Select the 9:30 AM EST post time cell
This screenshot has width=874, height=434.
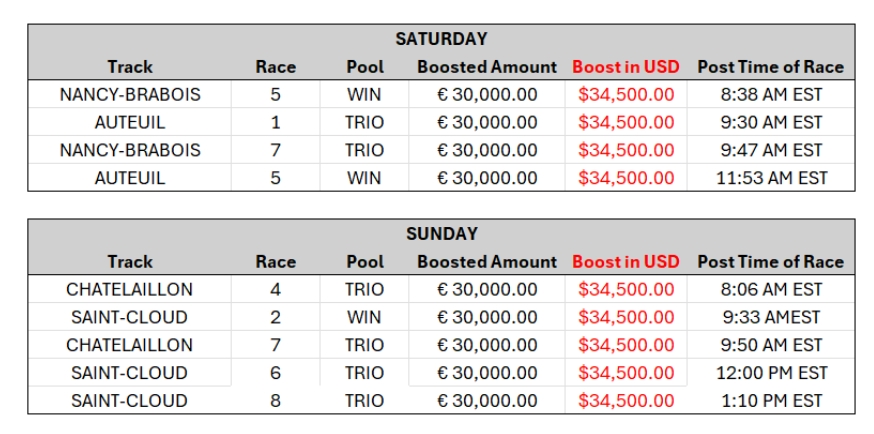tap(770, 123)
